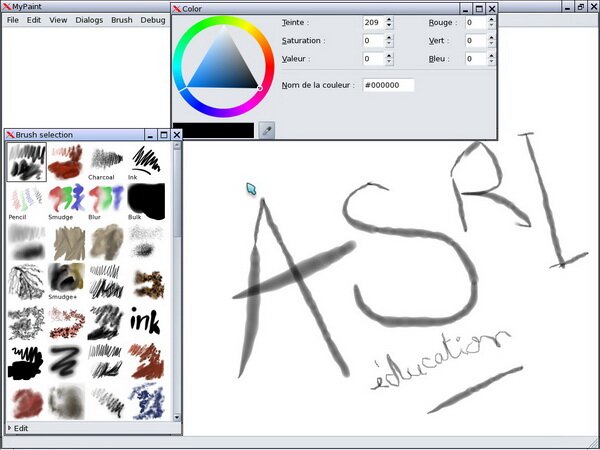Open the Brush menu
The height and width of the screenshot is (450, 600).
(122, 20)
